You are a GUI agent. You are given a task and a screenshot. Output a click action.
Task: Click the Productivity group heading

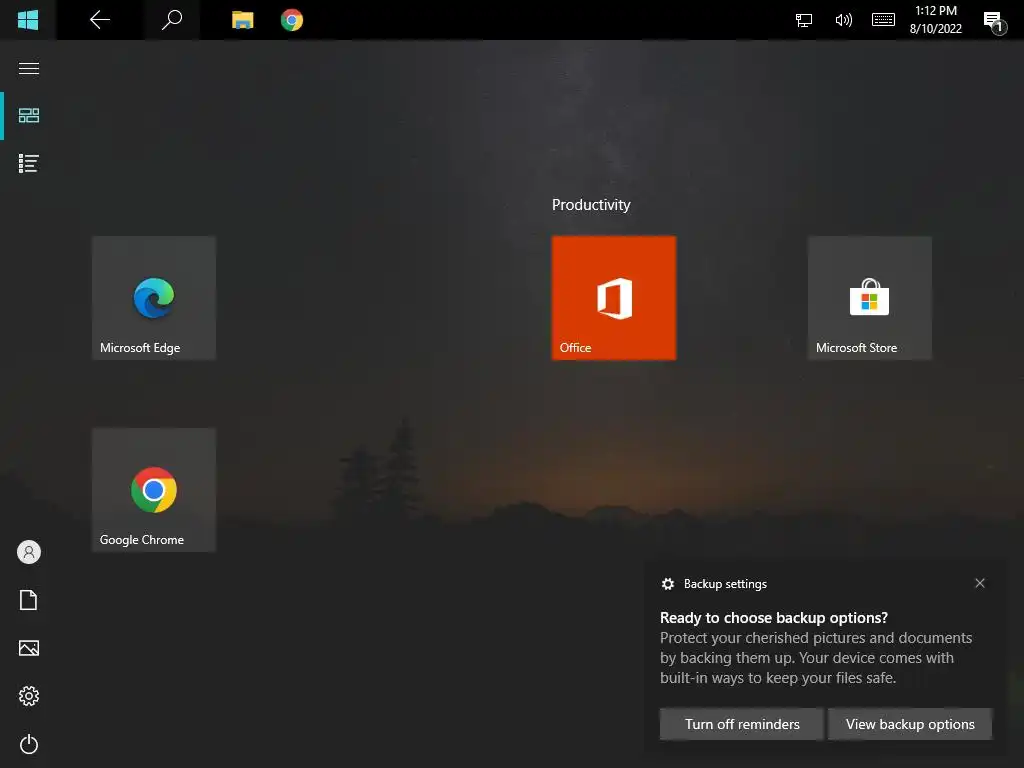pyautogui.click(x=591, y=205)
